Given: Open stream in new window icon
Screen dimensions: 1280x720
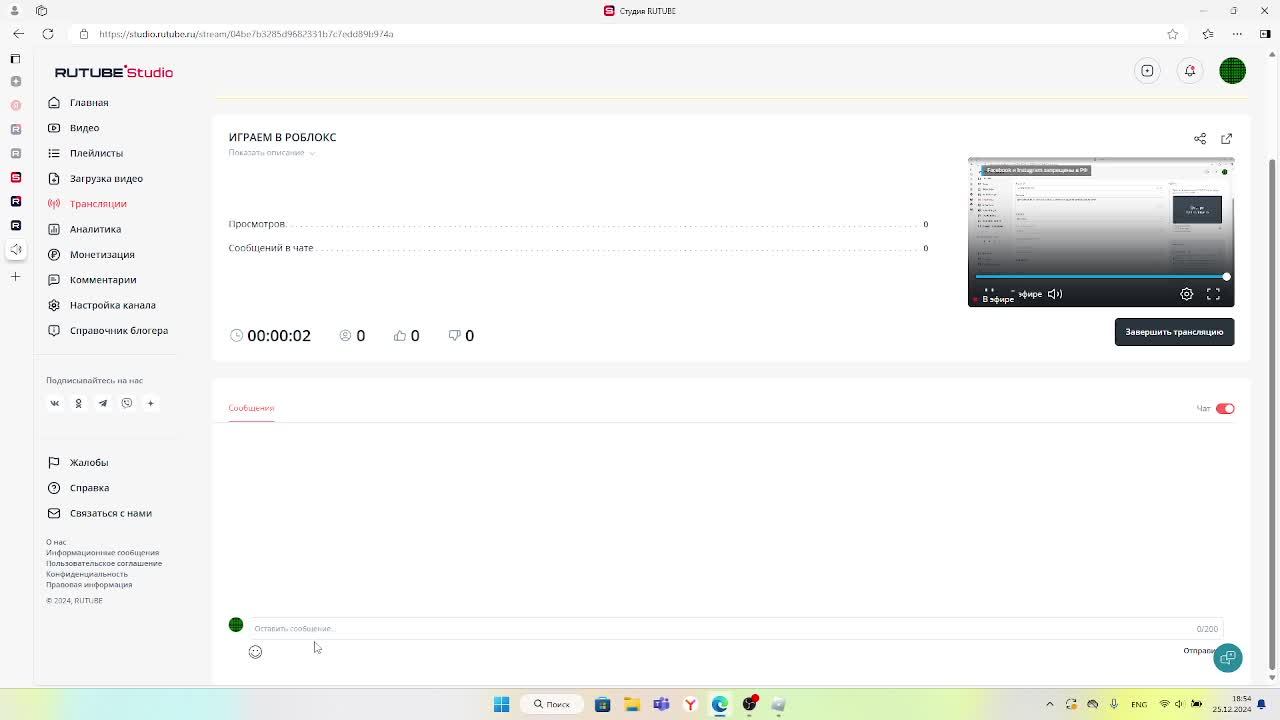Looking at the screenshot, I should 1226,138.
